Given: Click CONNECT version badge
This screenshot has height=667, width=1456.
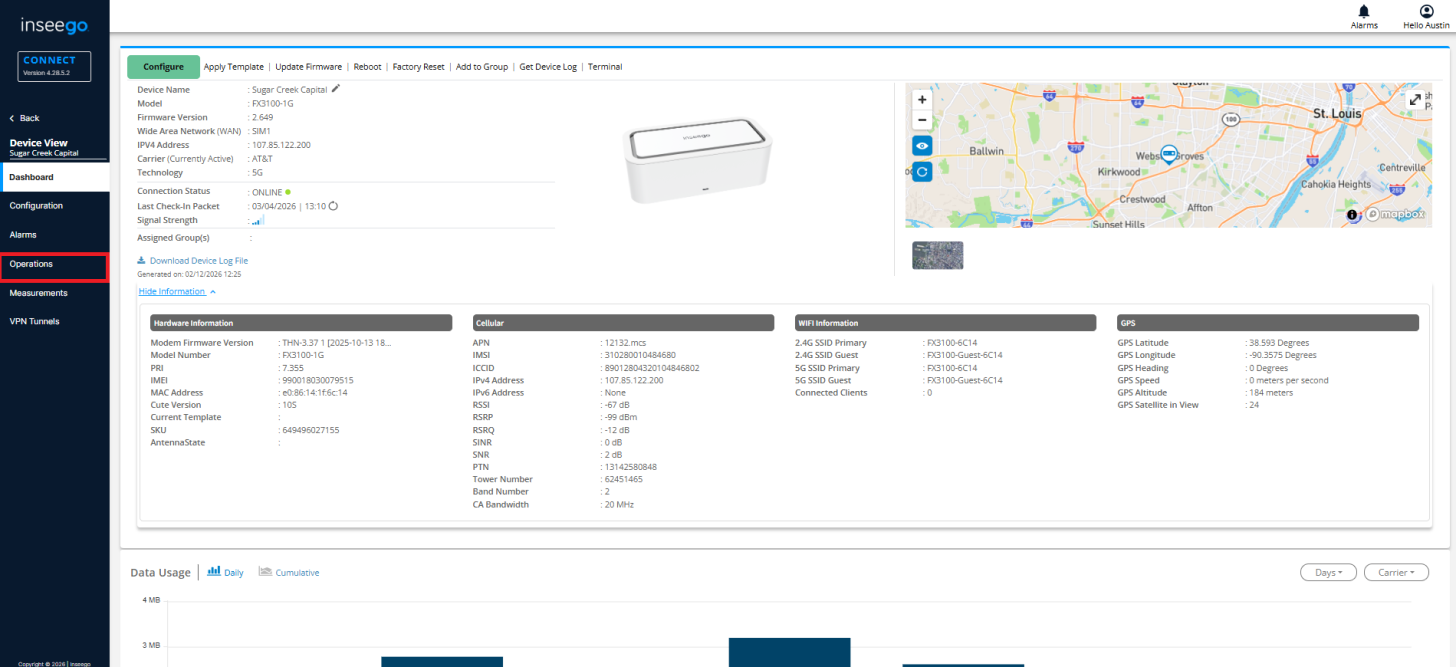Looking at the screenshot, I should pyautogui.click(x=55, y=66).
